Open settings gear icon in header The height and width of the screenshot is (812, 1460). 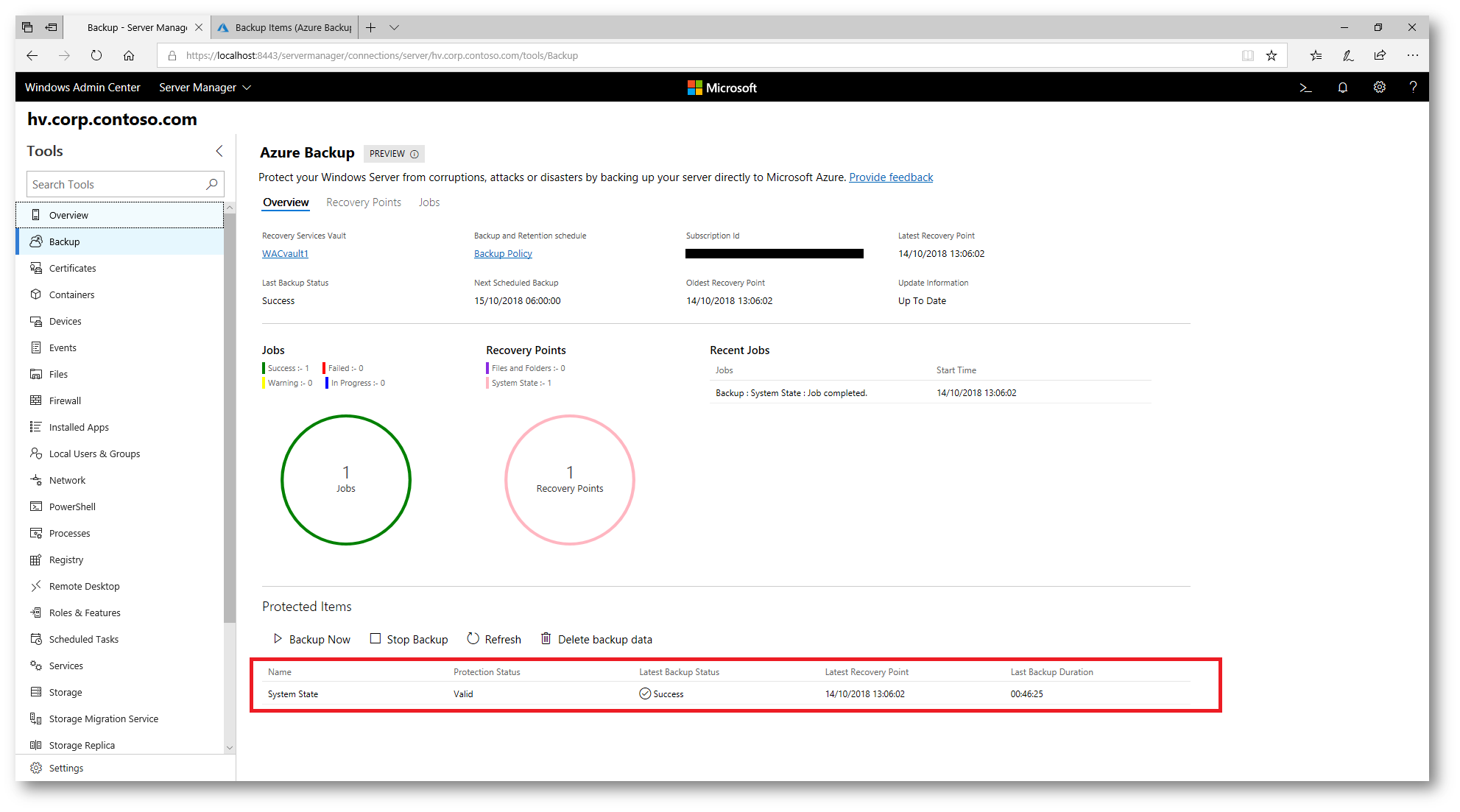tap(1379, 88)
